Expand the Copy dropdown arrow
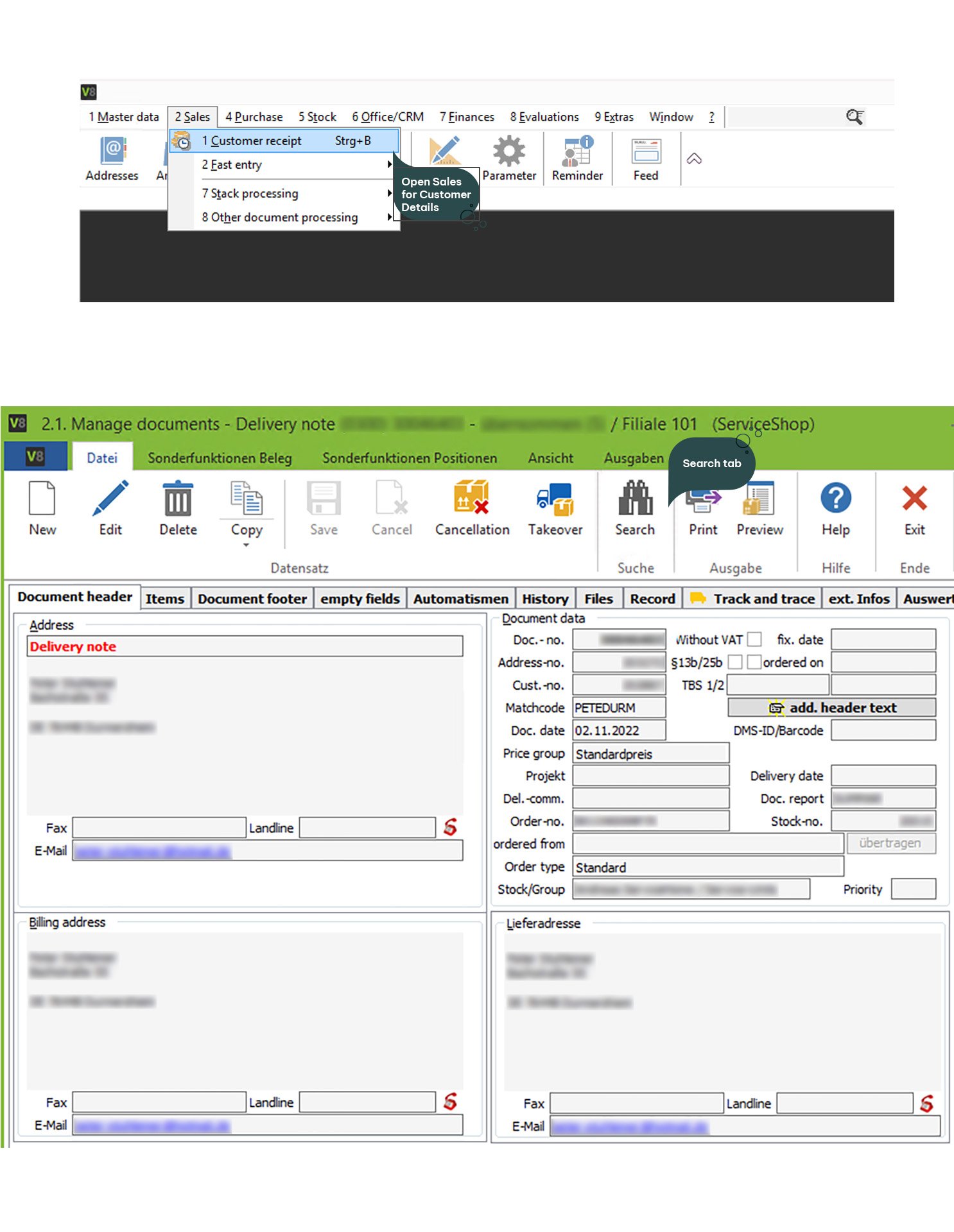Screen dimensions: 954x1232 point(246,545)
